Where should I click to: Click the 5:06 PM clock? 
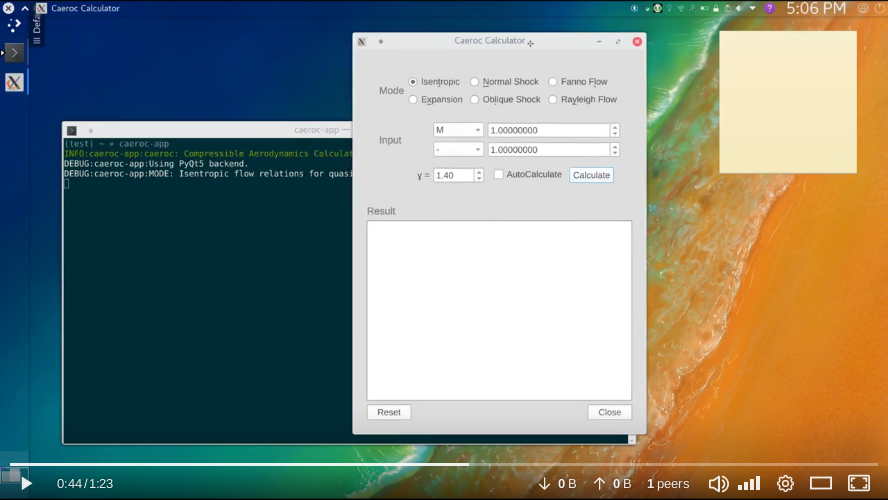click(x=816, y=8)
